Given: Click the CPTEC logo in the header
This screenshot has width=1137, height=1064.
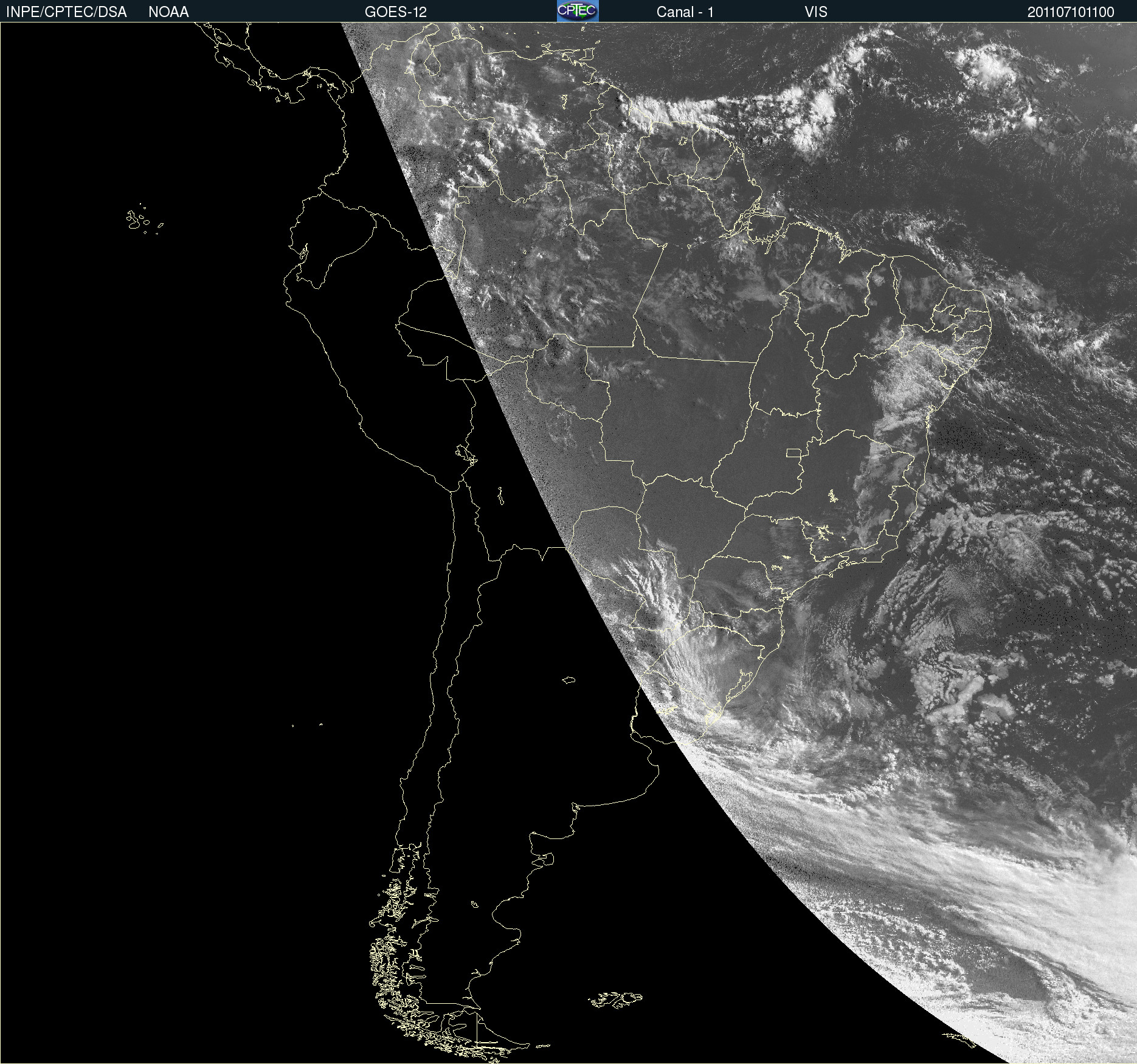Looking at the screenshot, I should [578, 11].
